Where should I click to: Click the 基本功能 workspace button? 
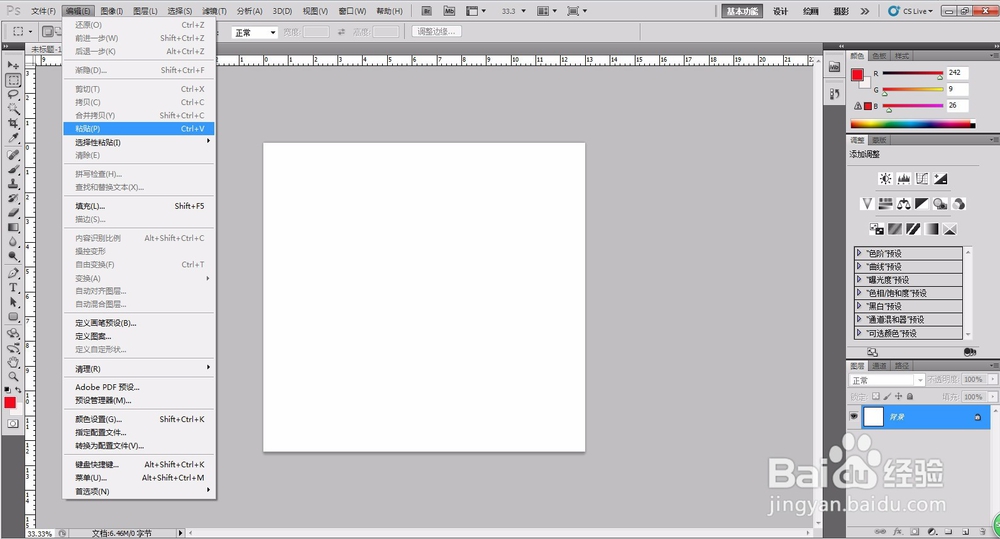(742, 11)
